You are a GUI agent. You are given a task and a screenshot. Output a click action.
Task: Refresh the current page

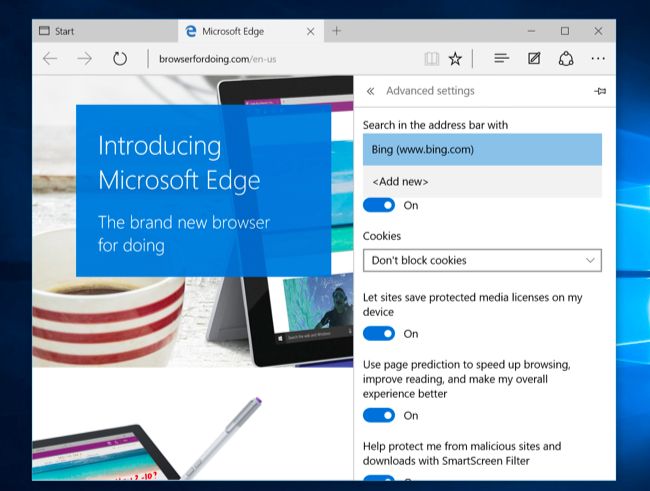(x=120, y=58)
